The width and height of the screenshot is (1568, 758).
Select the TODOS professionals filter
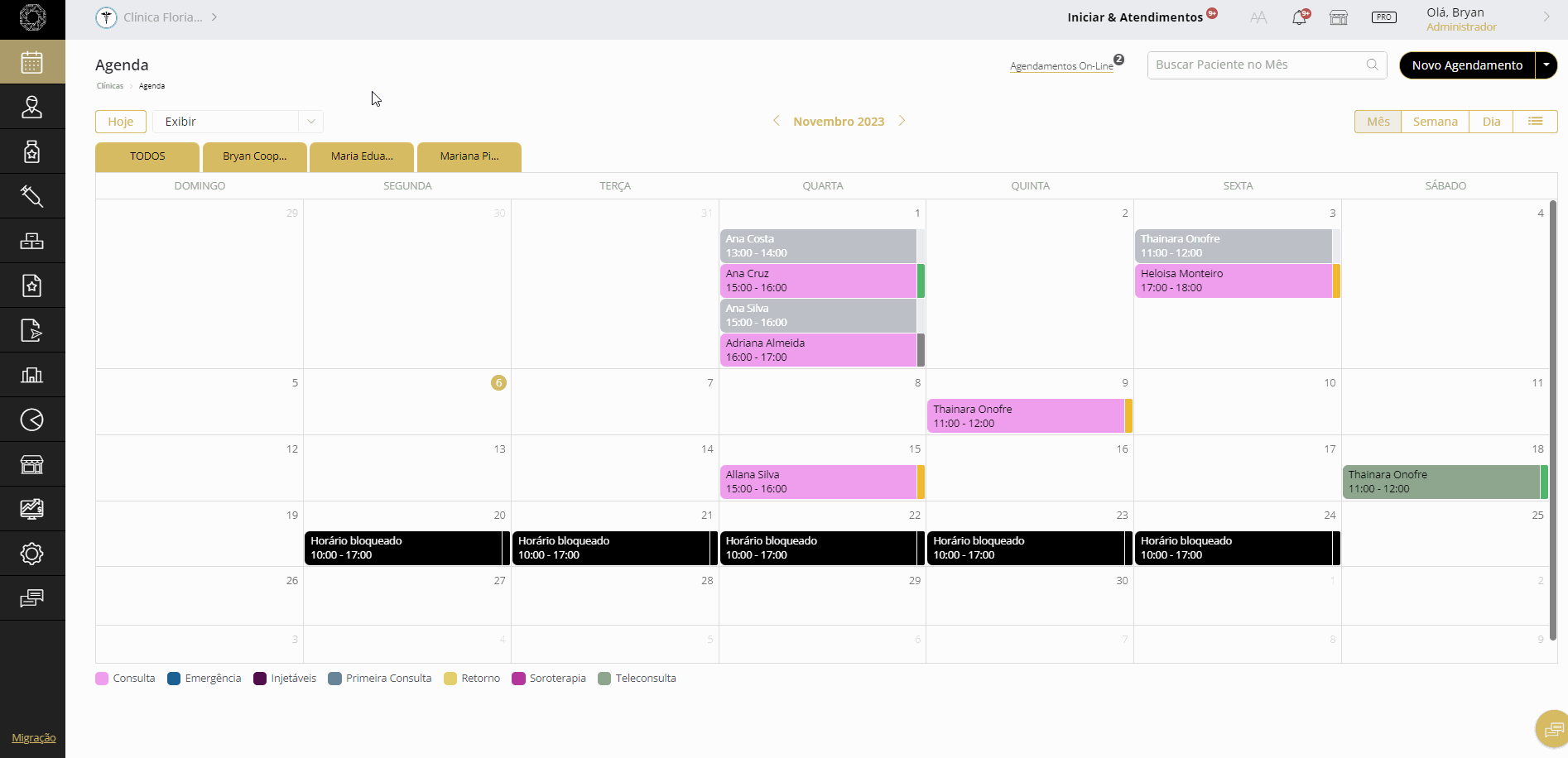click(147, 156)
